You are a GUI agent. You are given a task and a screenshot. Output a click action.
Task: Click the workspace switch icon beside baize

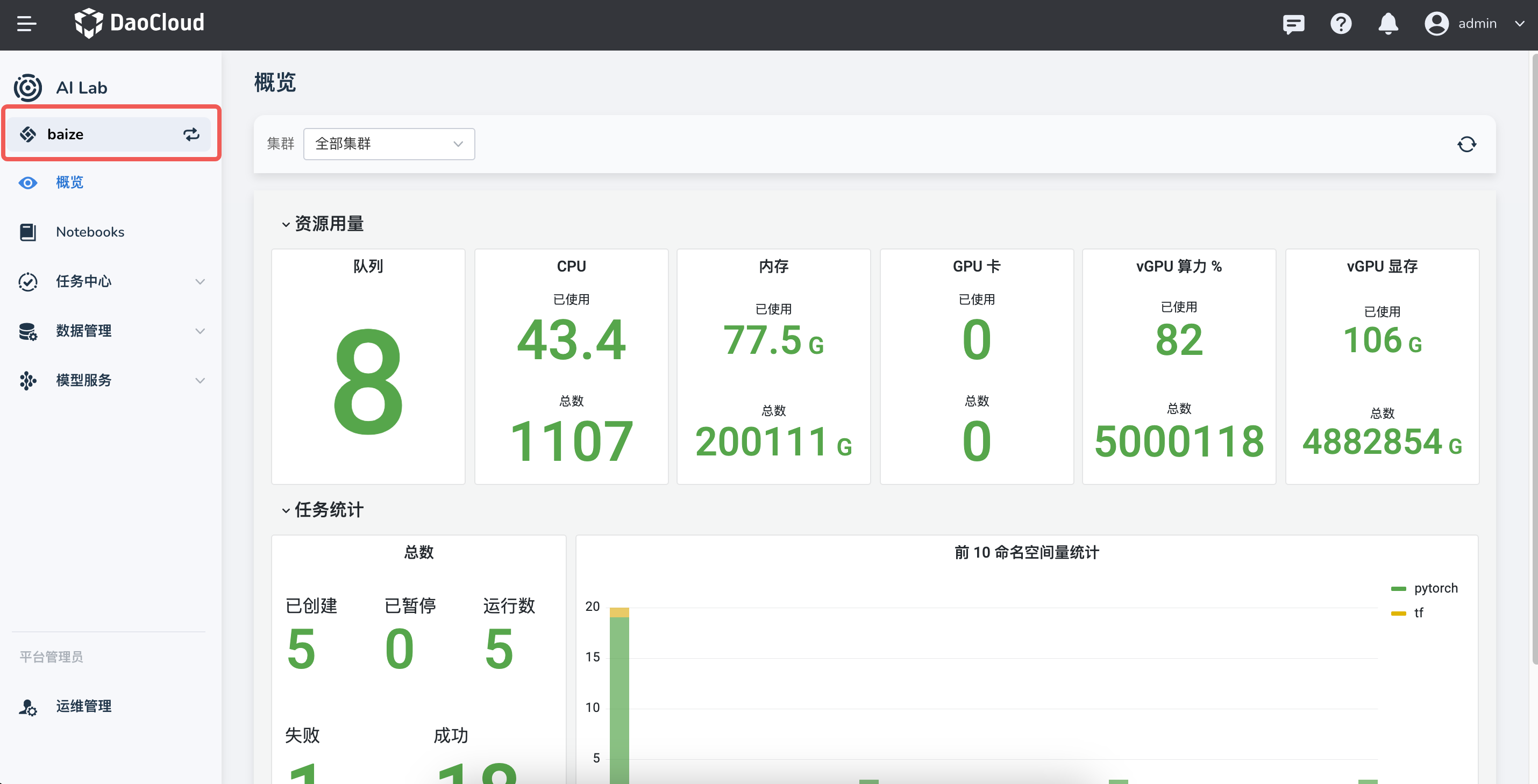coord(191,134)
